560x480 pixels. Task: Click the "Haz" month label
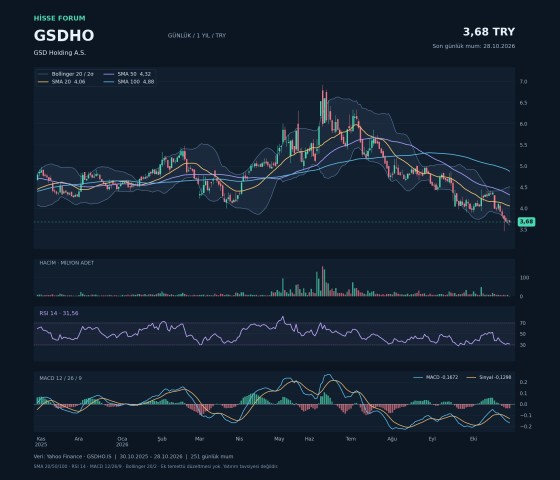(309, 439)
